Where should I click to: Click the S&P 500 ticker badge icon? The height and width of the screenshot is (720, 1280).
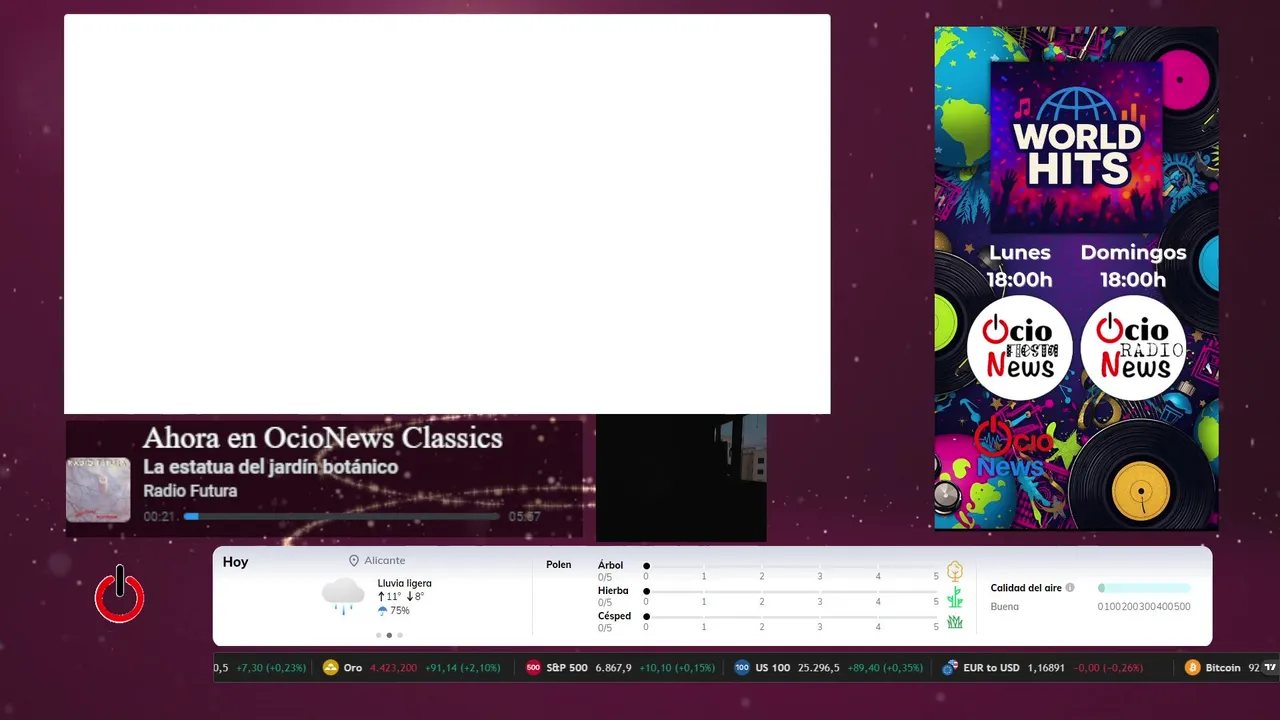tap(533, 667)
